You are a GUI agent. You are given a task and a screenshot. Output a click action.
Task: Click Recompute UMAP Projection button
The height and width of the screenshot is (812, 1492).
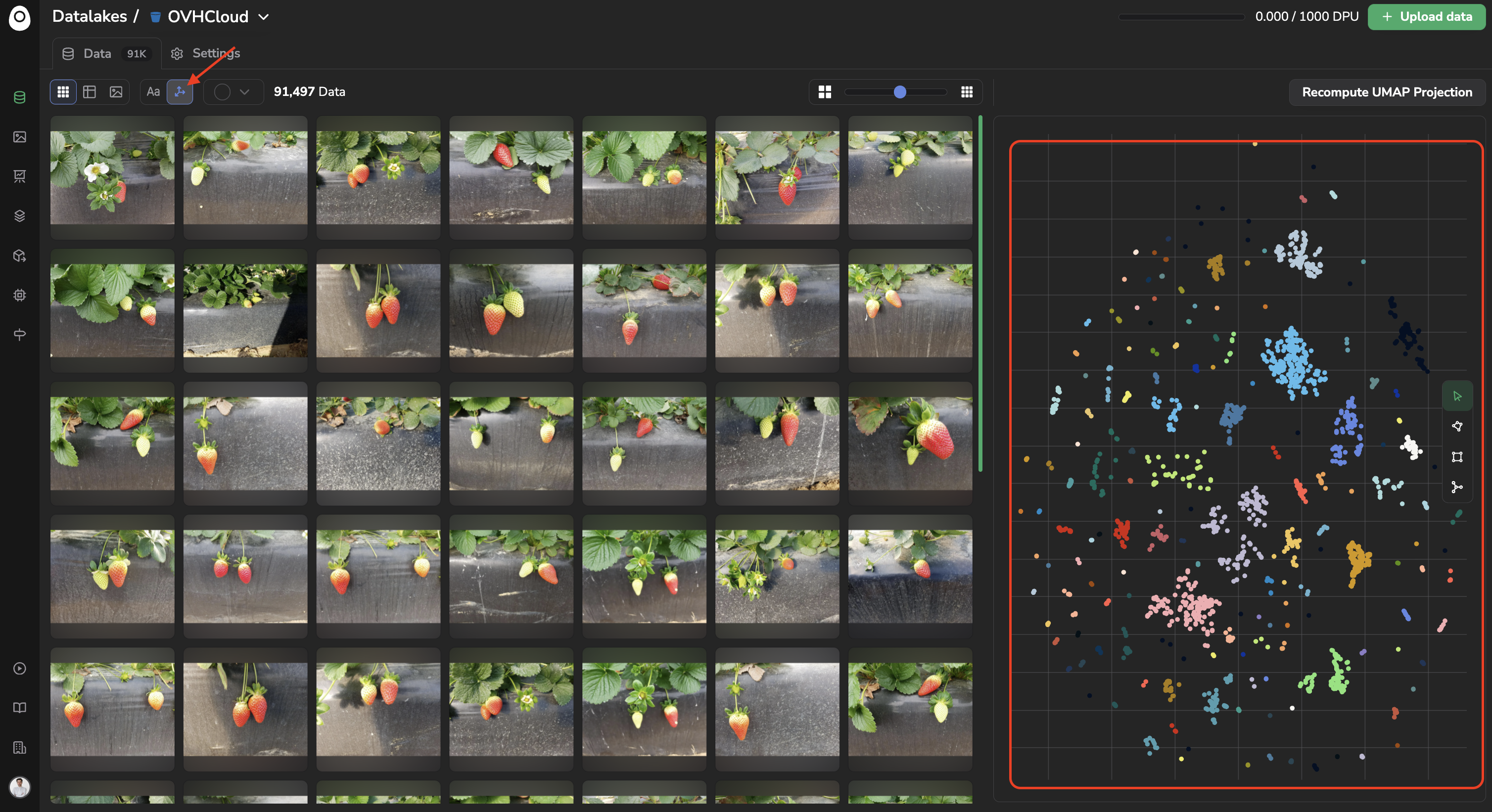click(1387, 92)
